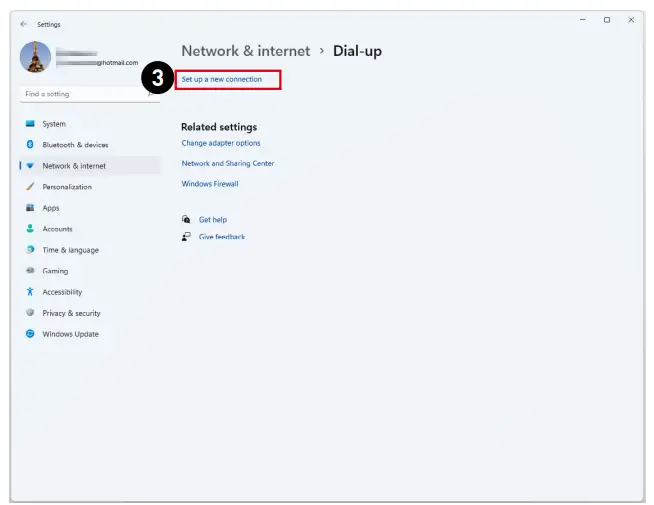Click the Network & internet breadcrumb heading
This screenshot has height=505, width=654.
pos(243,51)
